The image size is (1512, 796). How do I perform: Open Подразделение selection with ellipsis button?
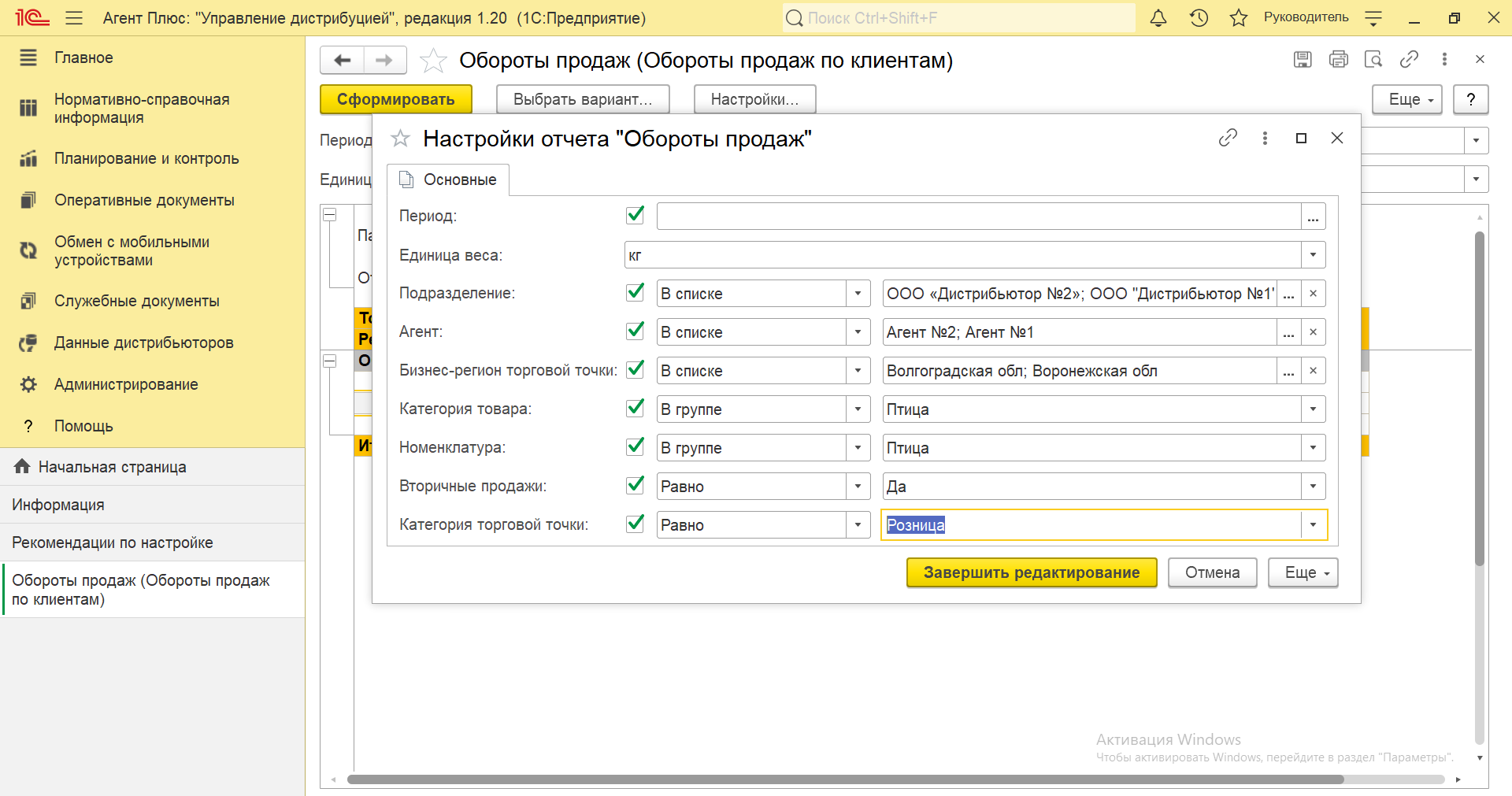pyautogui.click(x=1288, y=294)
